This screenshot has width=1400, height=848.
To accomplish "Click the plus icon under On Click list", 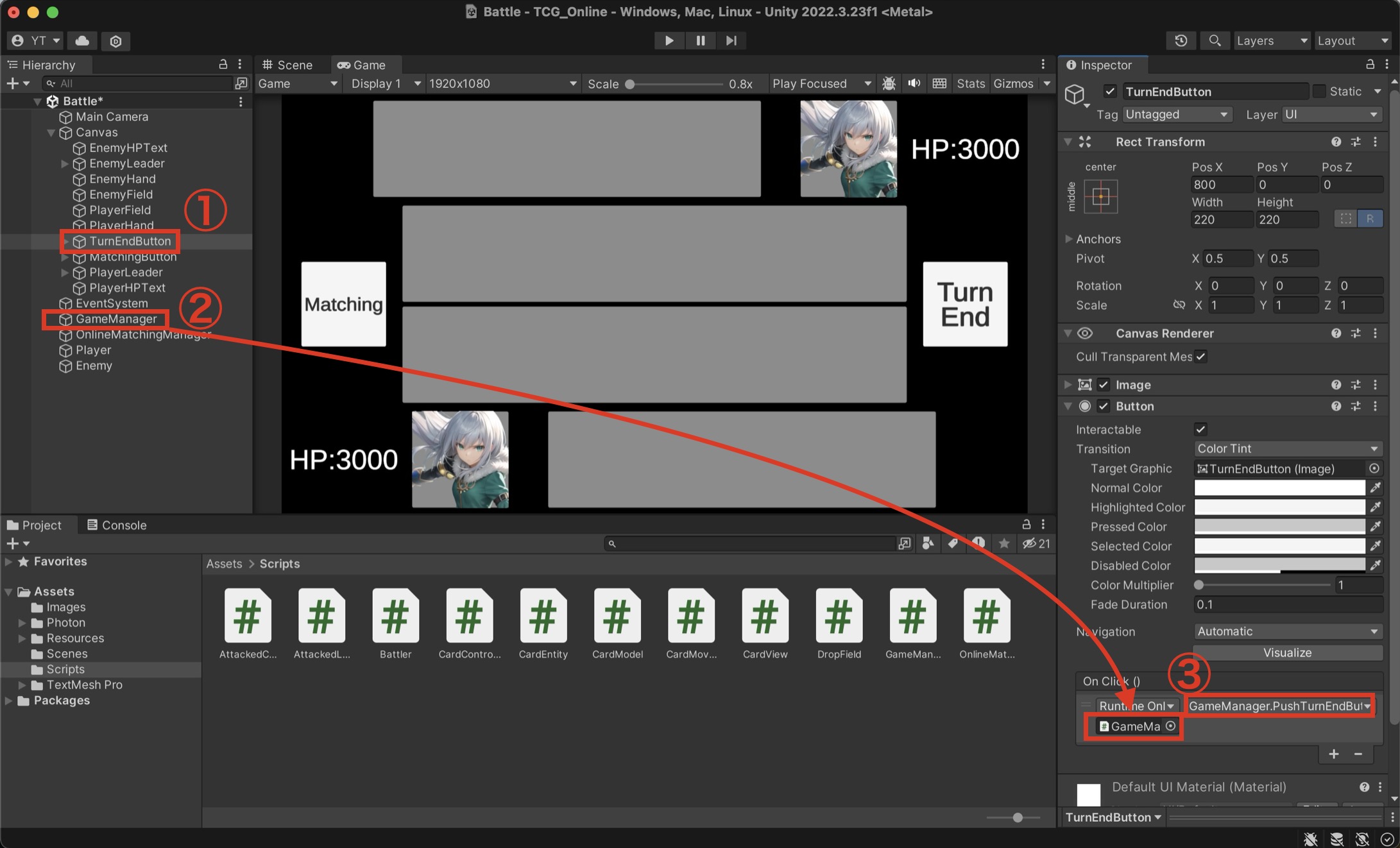I will pos(1334,754).
